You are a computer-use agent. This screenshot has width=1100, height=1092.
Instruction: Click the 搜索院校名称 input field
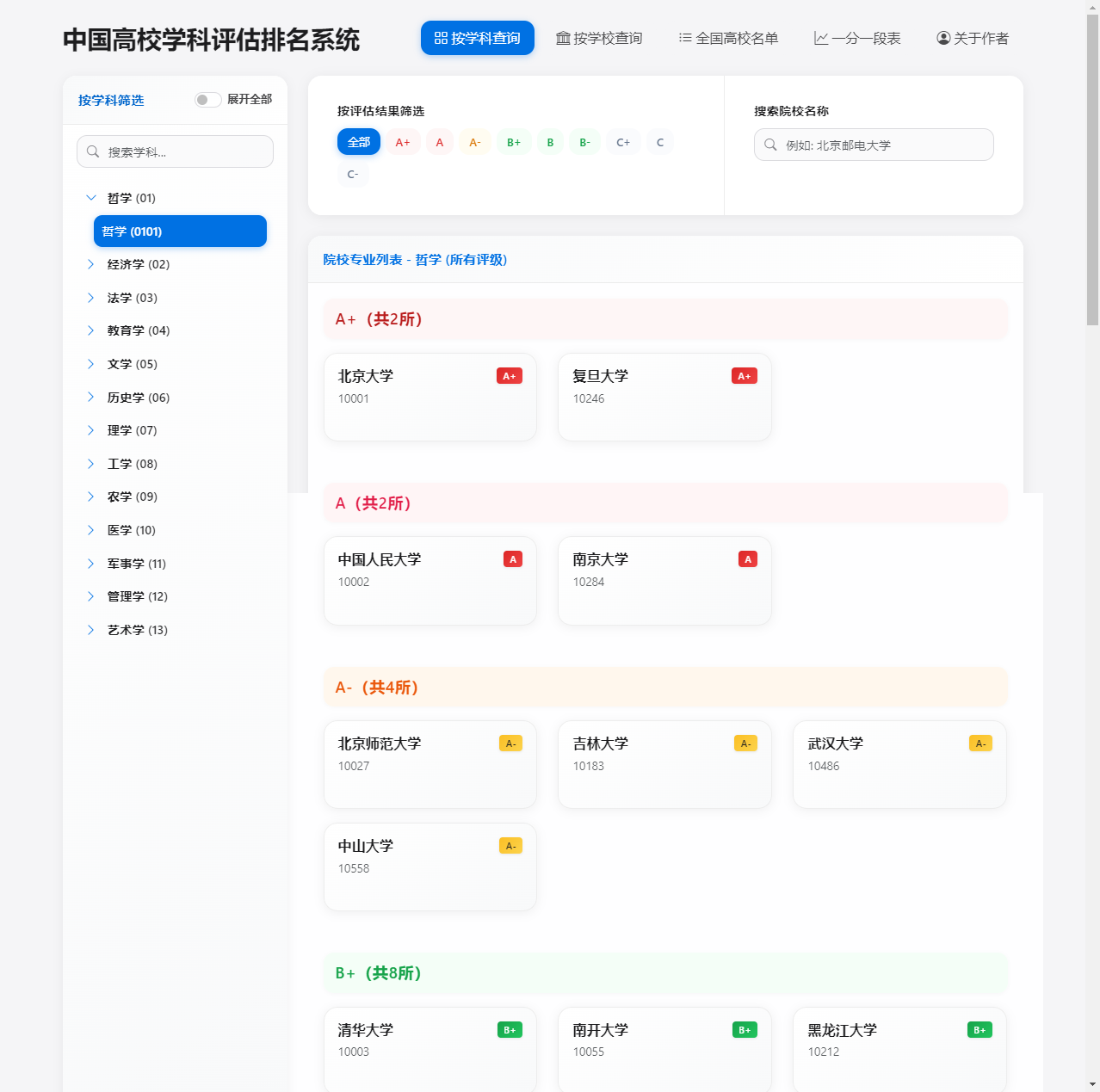874,145
